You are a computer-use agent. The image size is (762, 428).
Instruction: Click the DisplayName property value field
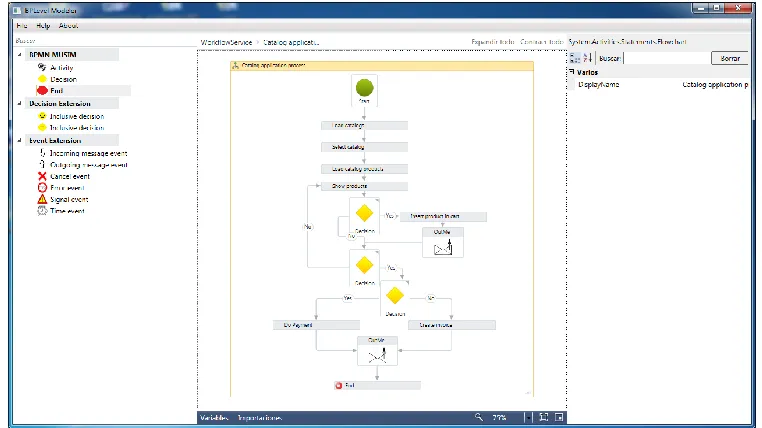click(x=714, y=85)
